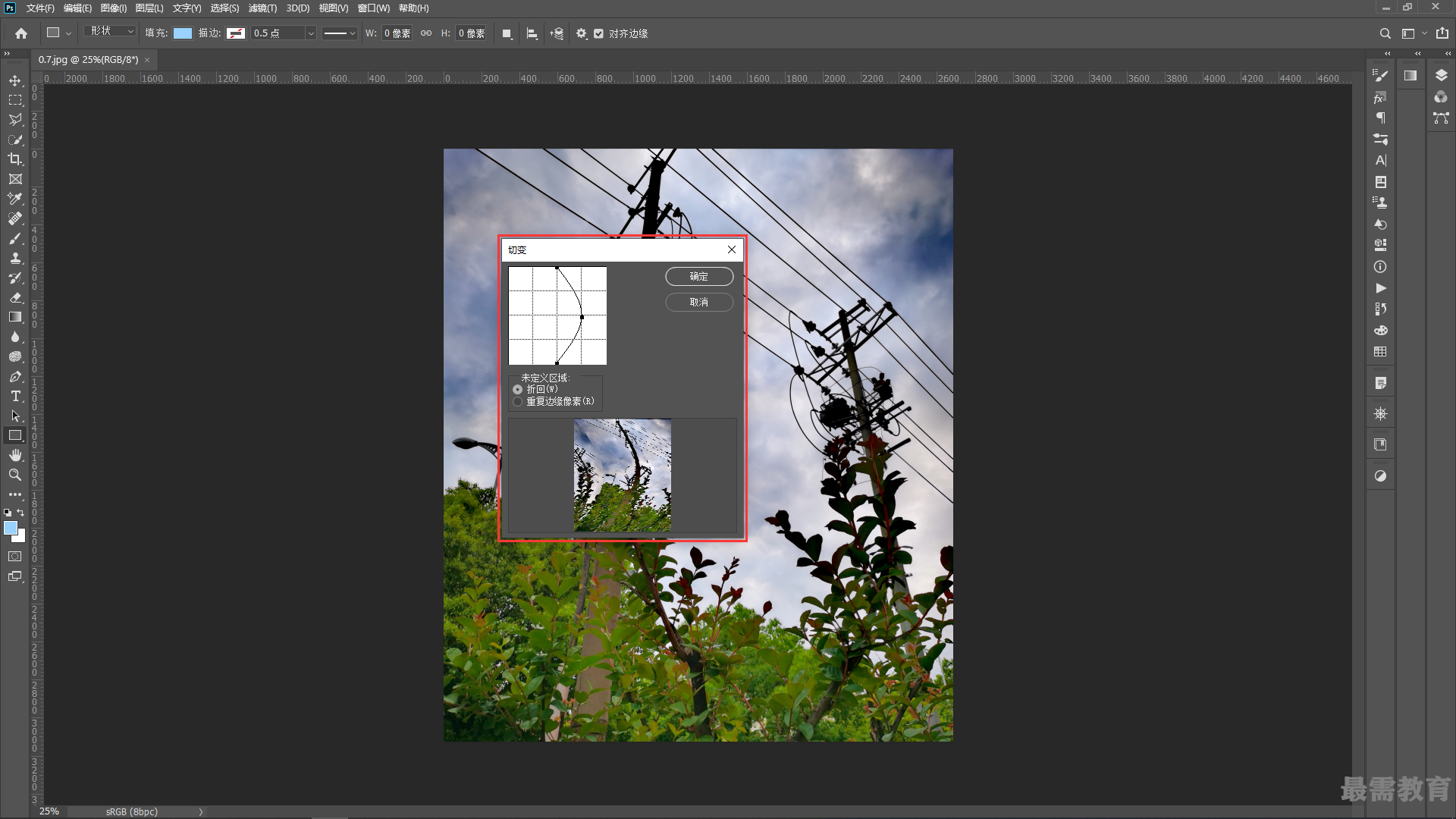The width and height of the screenshot is (1456, 819).
Task: Open the 窗口(W) menu
Action: pos(374,8)
